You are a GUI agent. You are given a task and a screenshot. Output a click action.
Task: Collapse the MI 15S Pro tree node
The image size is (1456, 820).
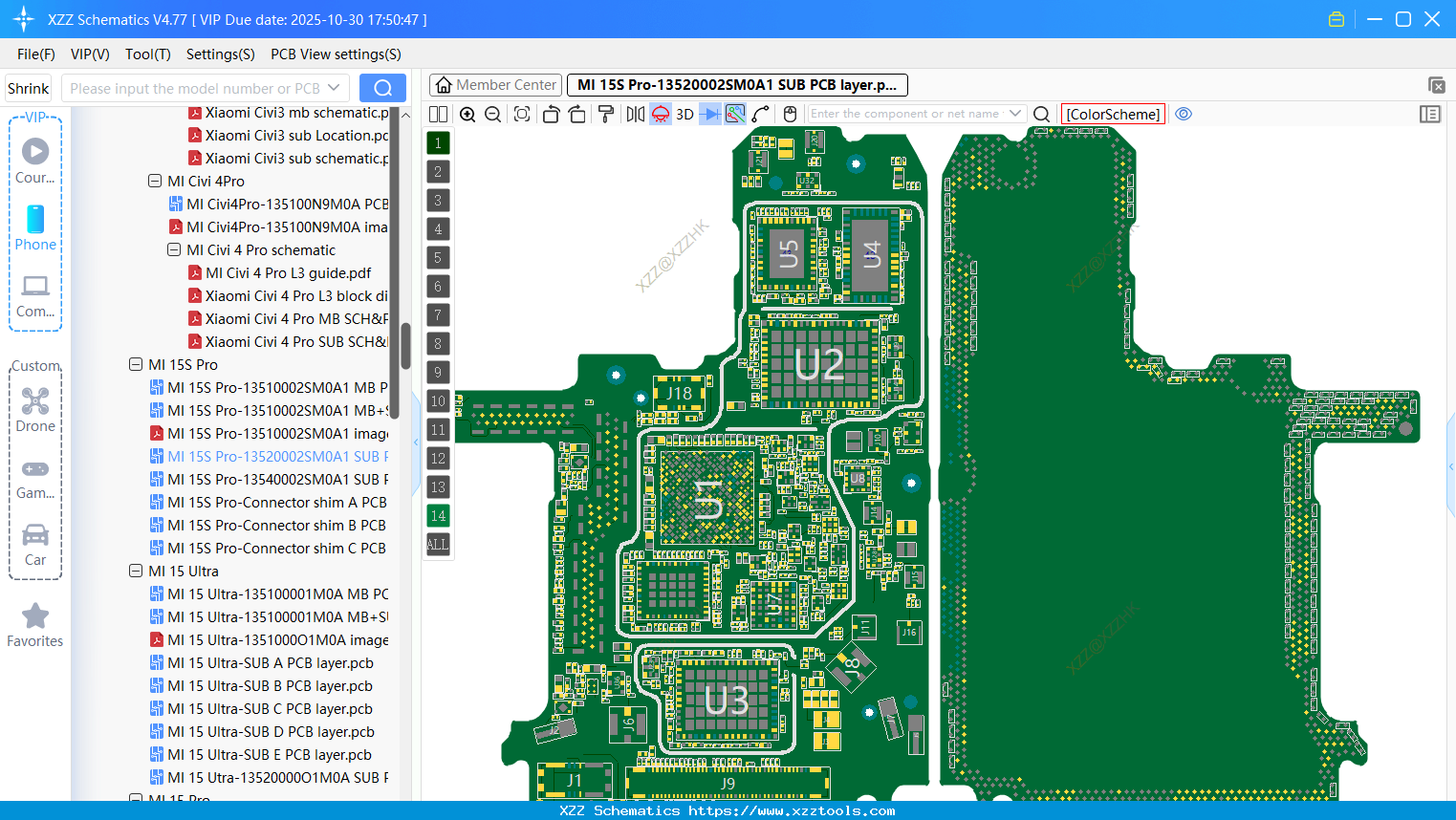pos(135,364)
